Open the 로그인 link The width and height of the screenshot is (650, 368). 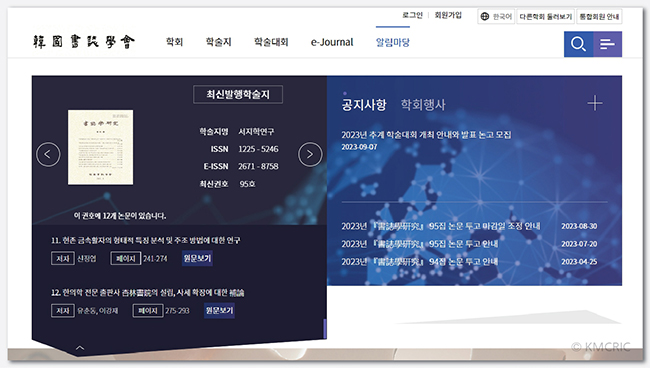tap(412, 15)
